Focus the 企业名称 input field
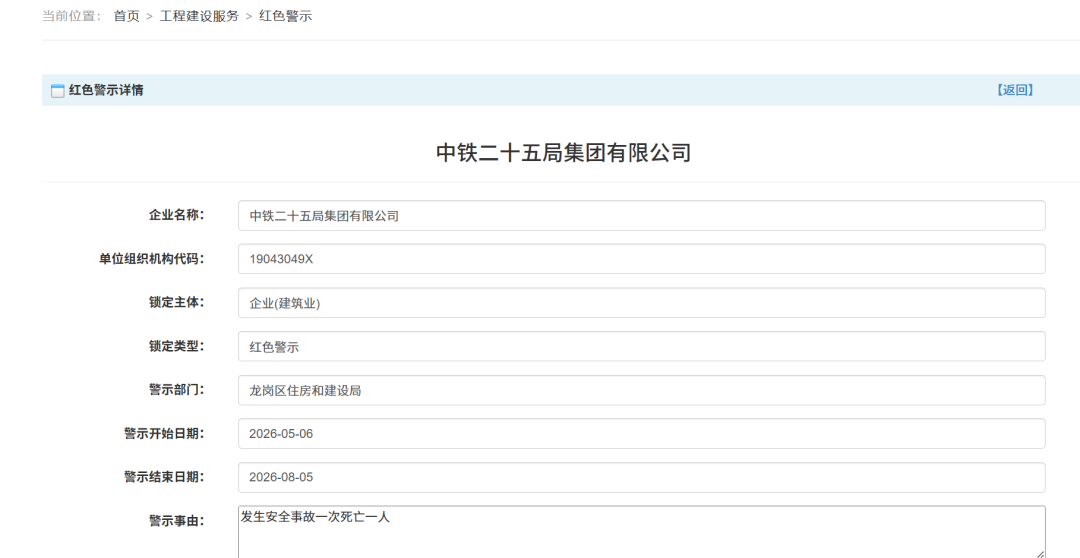This screenshot has width=1080, height=558. [x=641, y=216]
